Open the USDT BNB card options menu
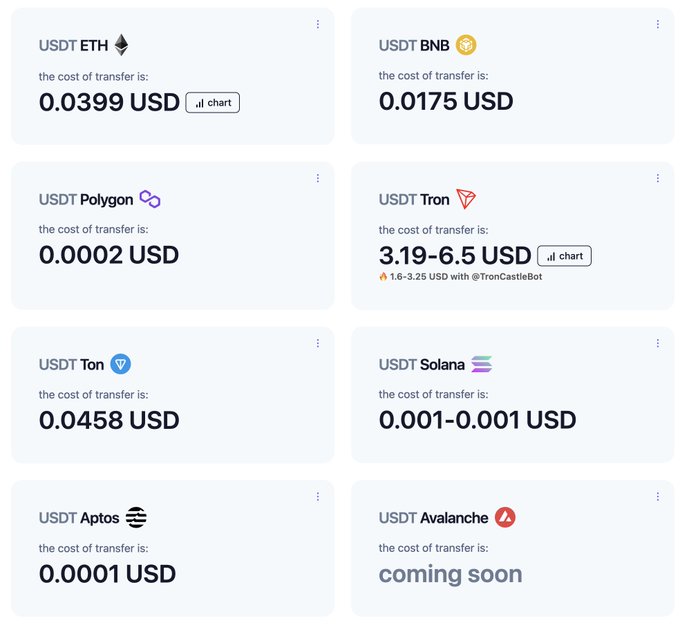Screen dimensions: 680x625 click(657, 24)
